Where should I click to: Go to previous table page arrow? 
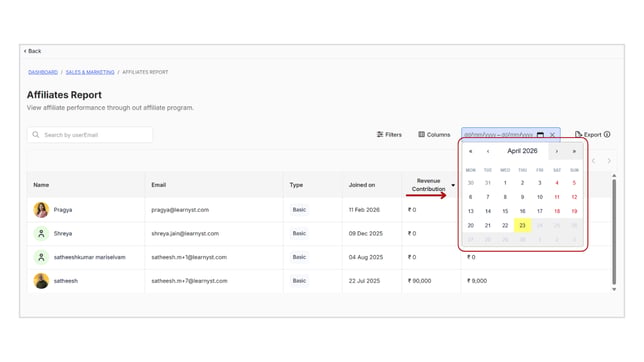[x=593, y=161]
